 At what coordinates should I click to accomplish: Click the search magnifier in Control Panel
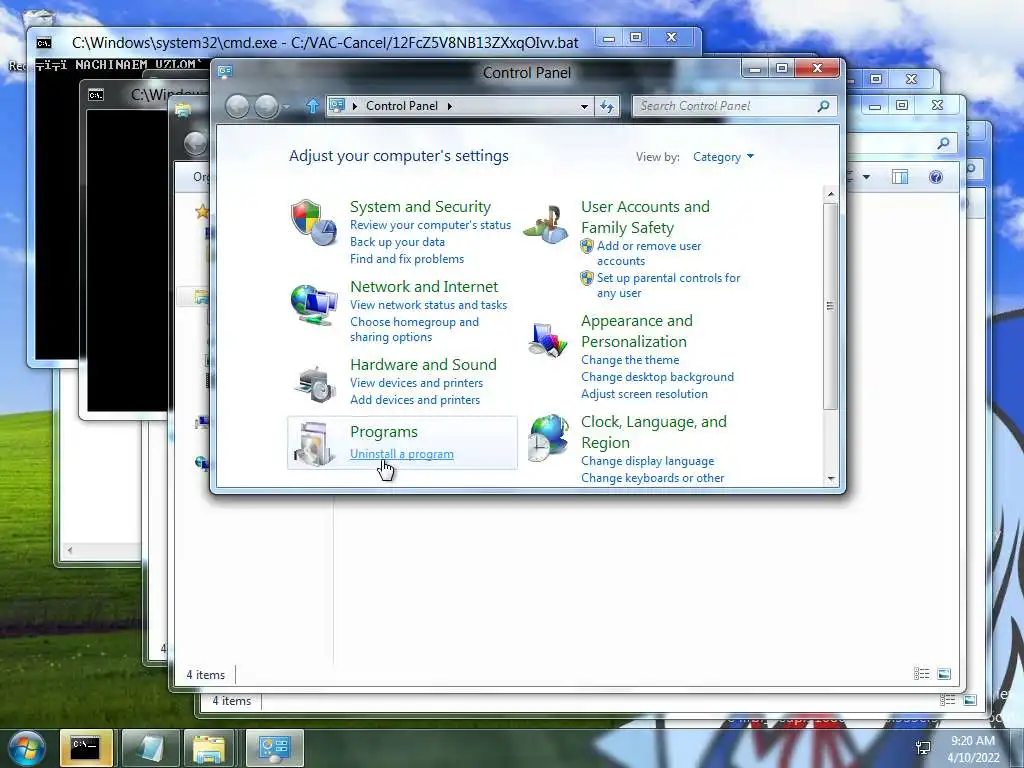click(x=823, y=106)
